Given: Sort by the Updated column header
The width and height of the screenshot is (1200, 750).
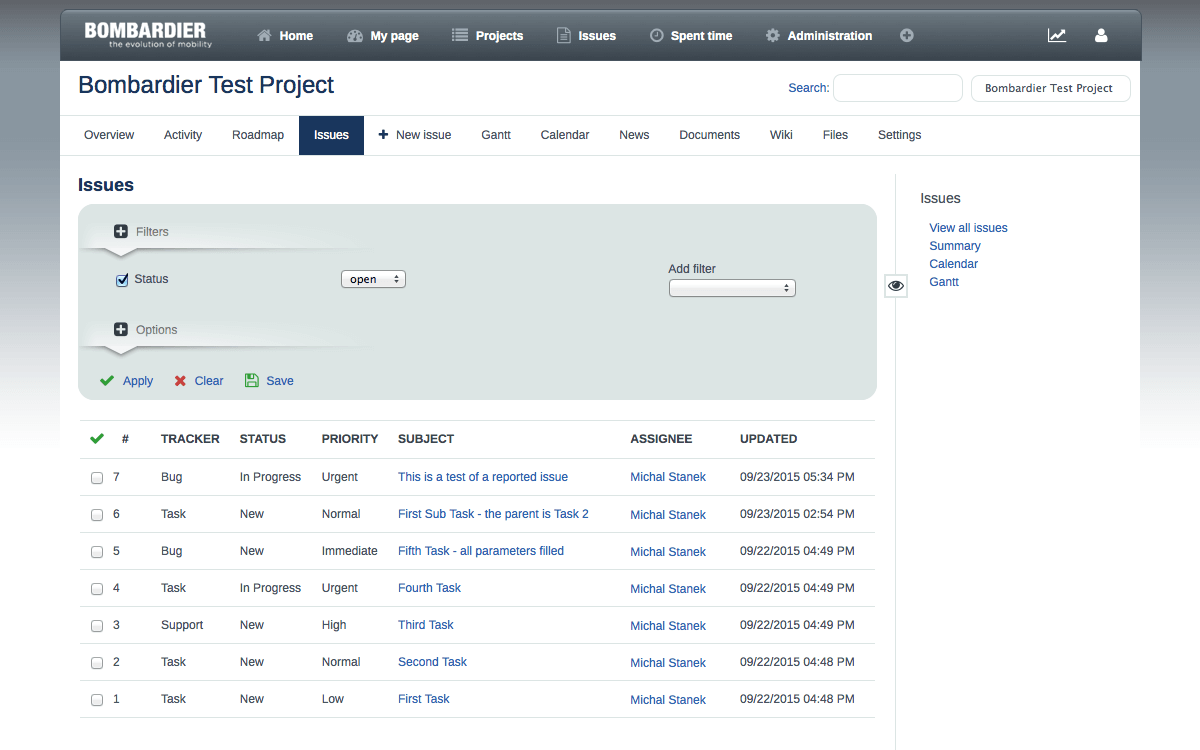Looking at the screenshot, I should [769, 439].
